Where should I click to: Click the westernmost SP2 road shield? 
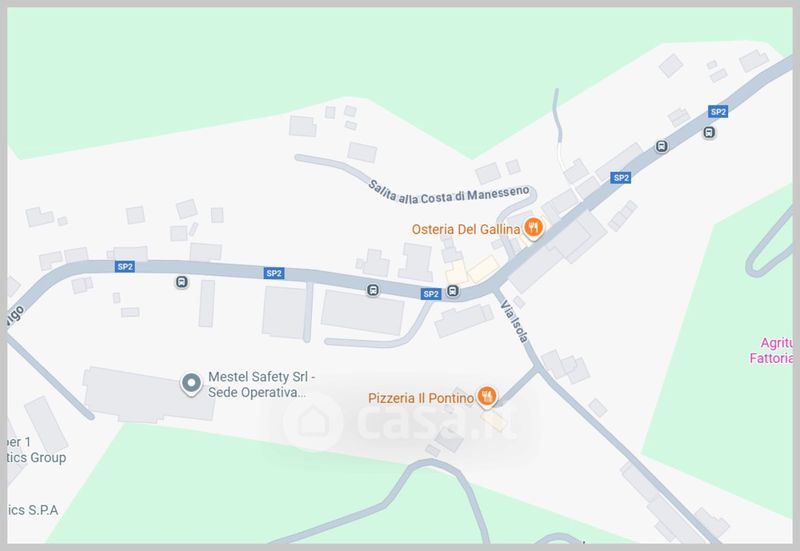[x=125, y=266]
